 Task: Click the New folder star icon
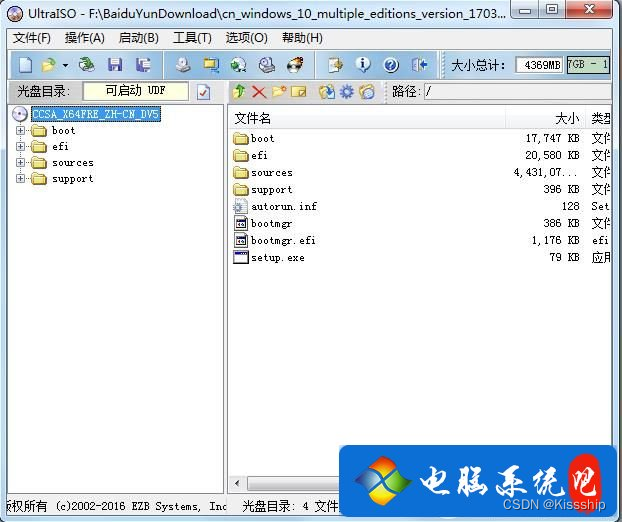[x=279, y=92]
